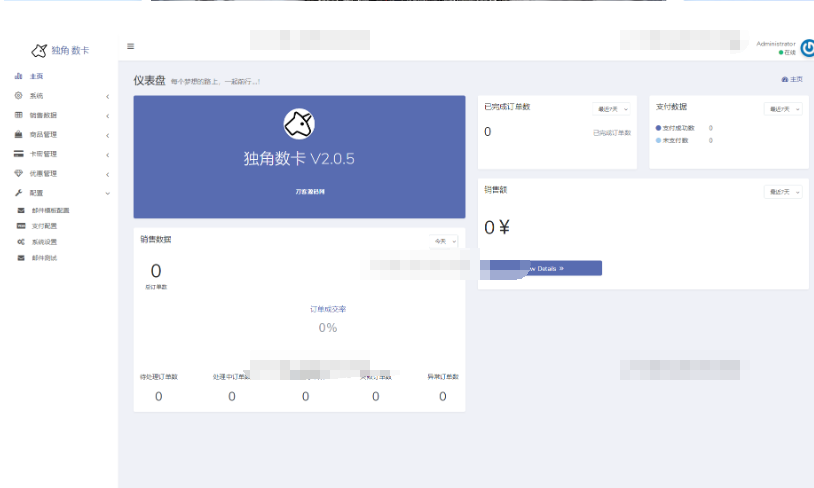Screen dimensions: 814x488
Task: Click the dashboard icon in the 主页 breadcrumb
Action: pyautogui.click(x=784, y=79)
